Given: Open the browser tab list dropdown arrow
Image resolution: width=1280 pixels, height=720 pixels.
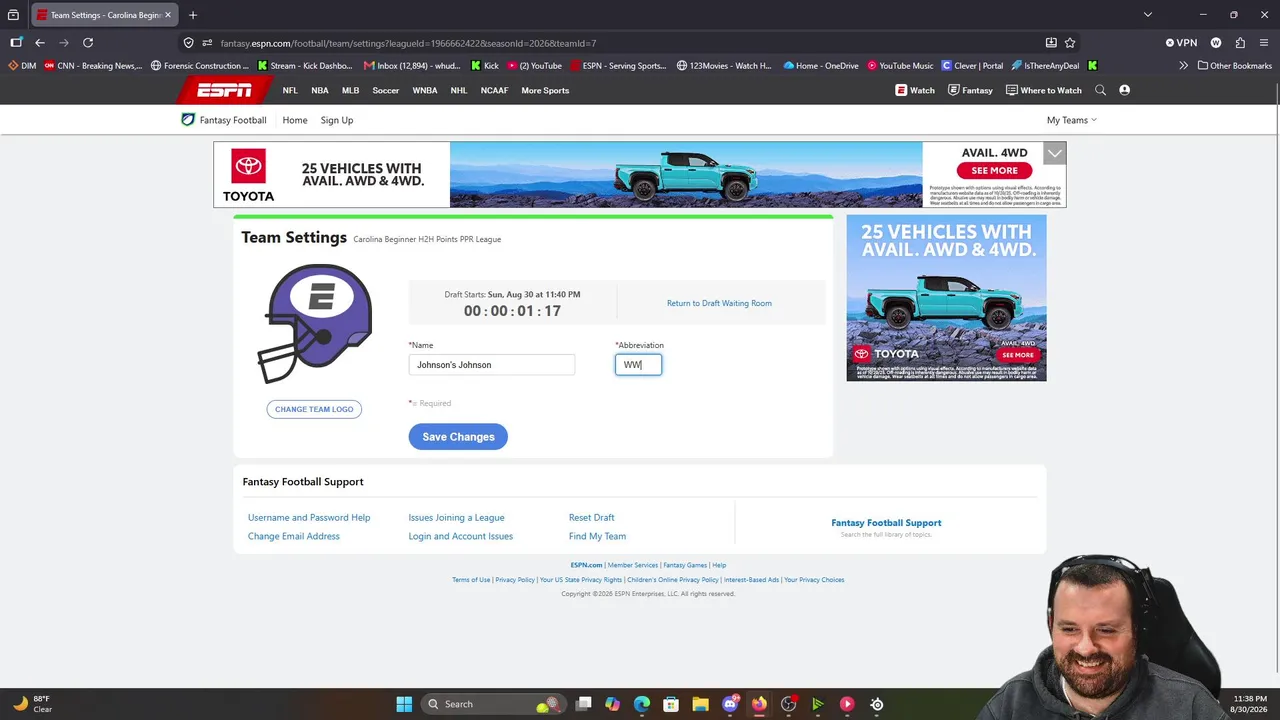Looking at the screenshot, I should tap(1148, 15).
